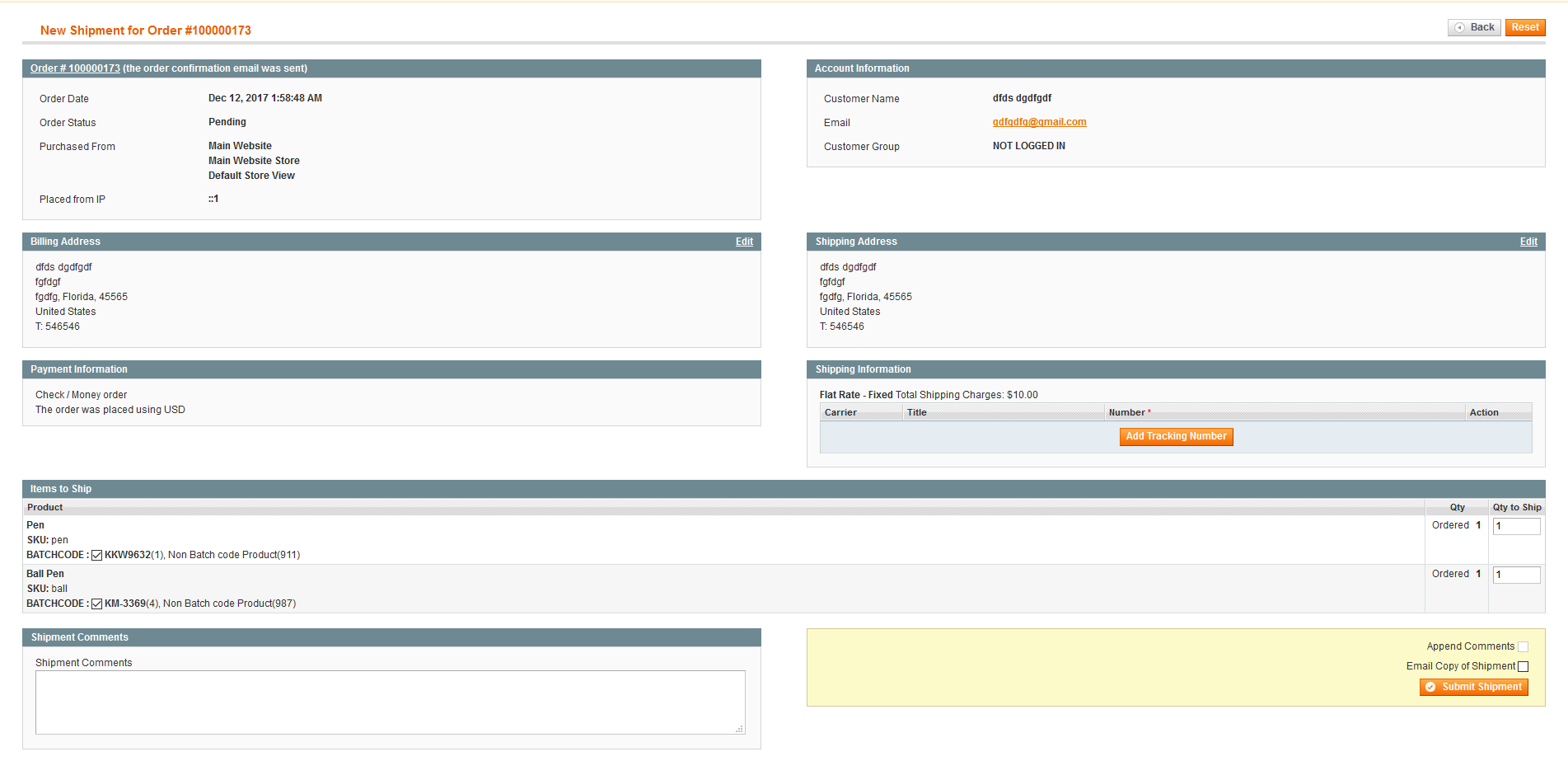Click the customer email address link
Viewport: 1568px width, 761px height.
click(x=1039, y=122)
